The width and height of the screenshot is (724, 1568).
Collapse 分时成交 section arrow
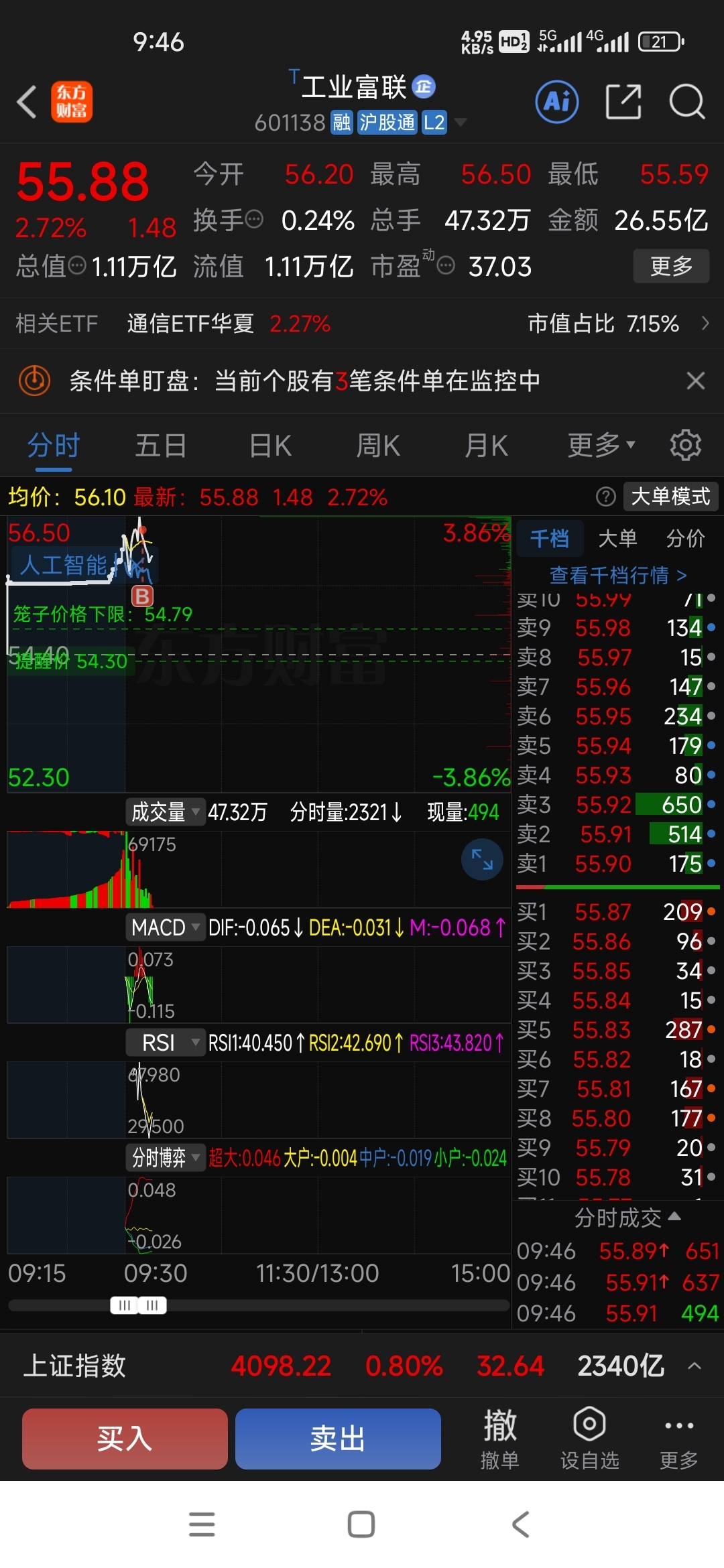click(675, 1216)
